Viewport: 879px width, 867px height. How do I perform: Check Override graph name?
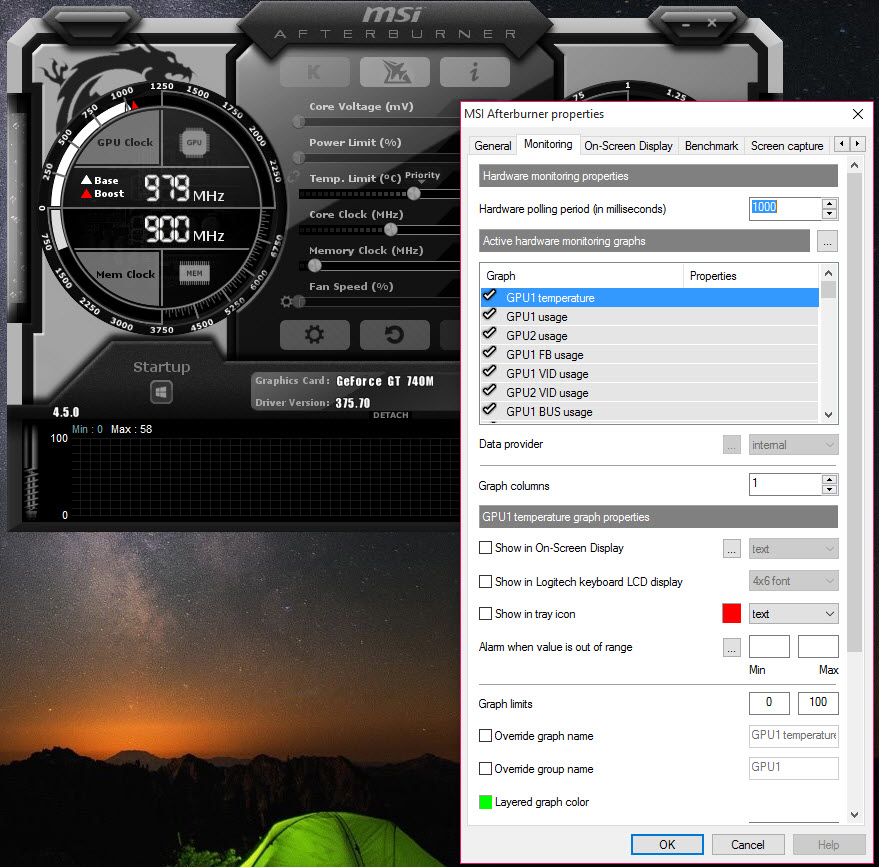pos(485,735)
